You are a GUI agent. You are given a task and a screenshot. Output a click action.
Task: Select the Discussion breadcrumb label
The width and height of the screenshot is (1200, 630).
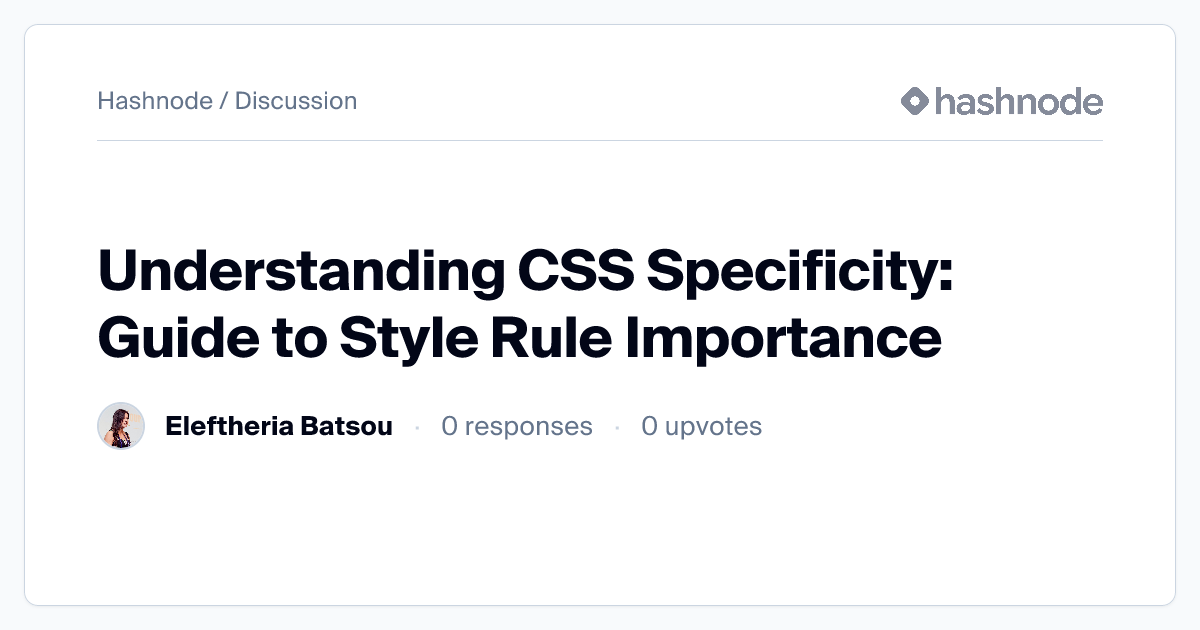[296, 101]
